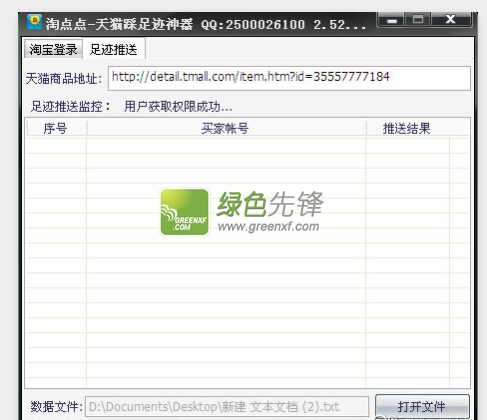Click the 天猫商品地址 label
This screenshot has width=487, height=420.
pos(64,79)
